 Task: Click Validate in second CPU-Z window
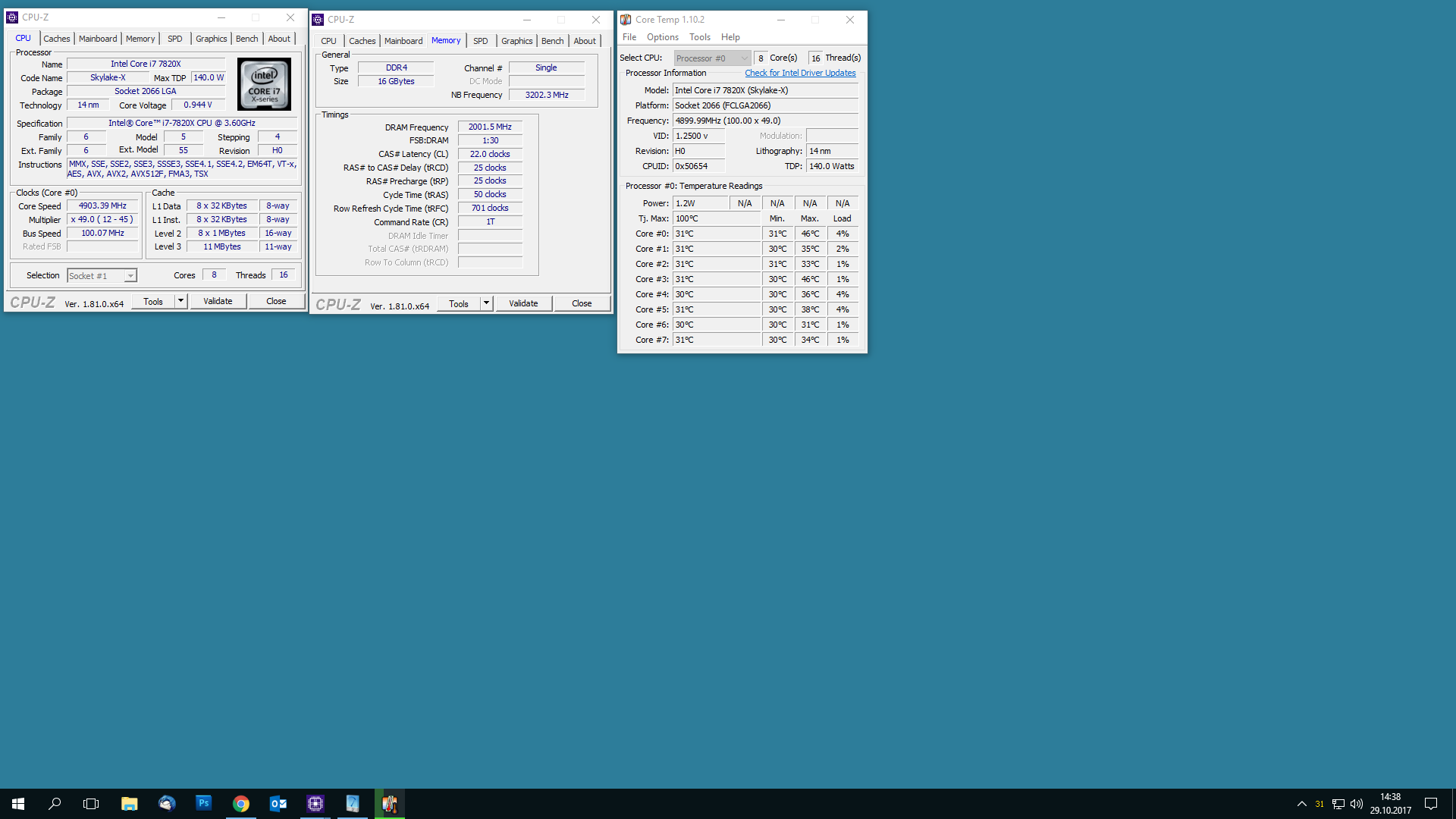[x=523, y=303]
